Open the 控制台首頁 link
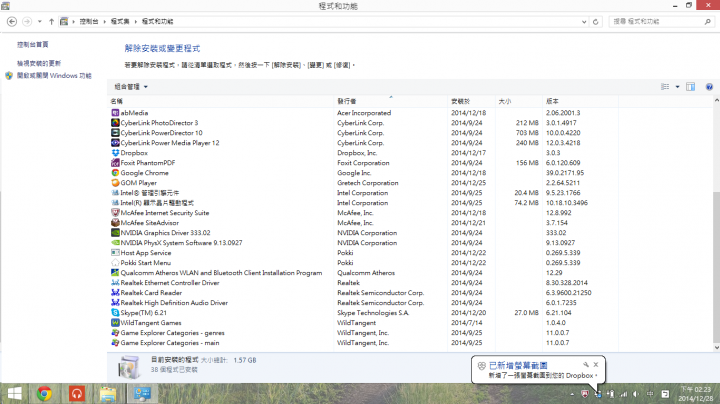Viewport: 720px width, 404px height. point(33,45)
